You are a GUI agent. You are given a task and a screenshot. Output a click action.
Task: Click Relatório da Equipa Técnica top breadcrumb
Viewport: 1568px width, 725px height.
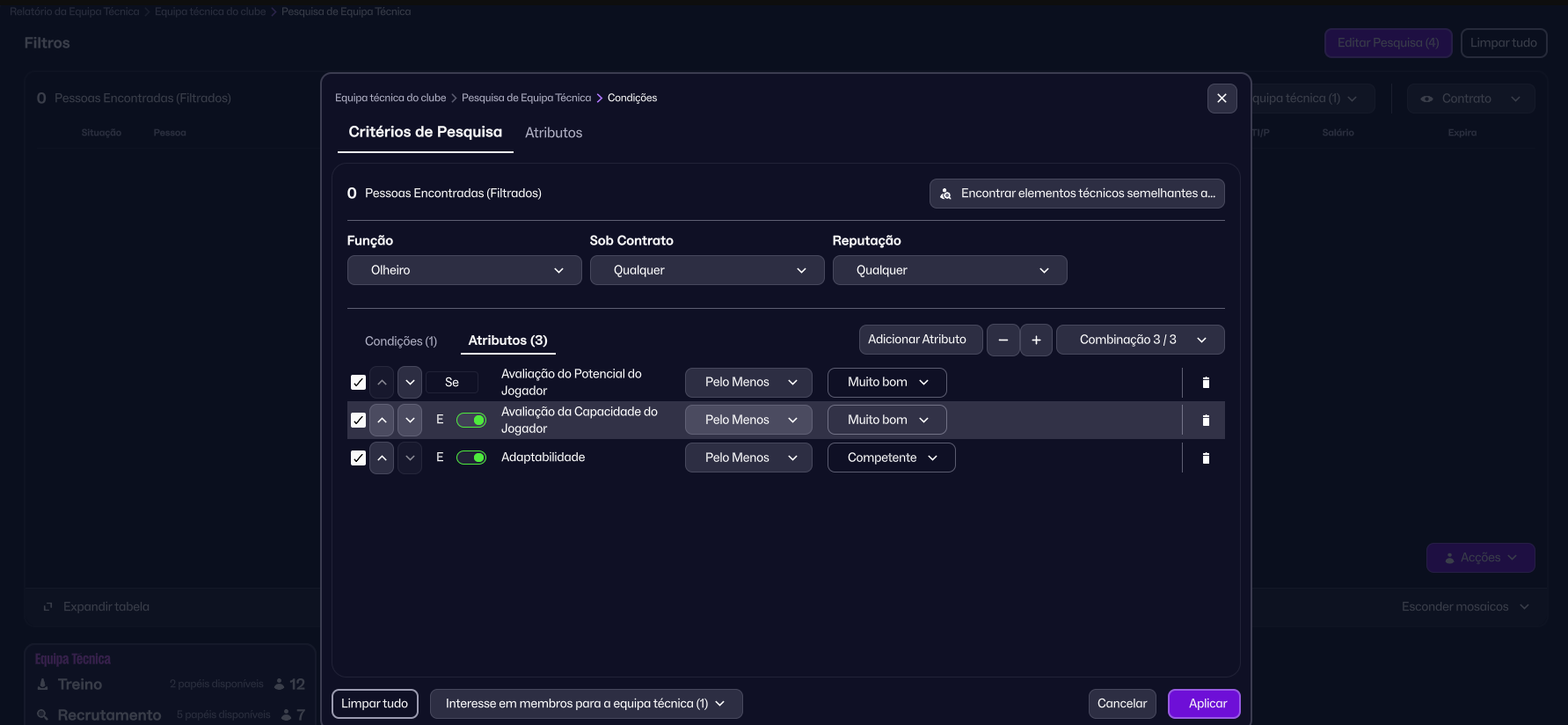click(x=75, y=12)
